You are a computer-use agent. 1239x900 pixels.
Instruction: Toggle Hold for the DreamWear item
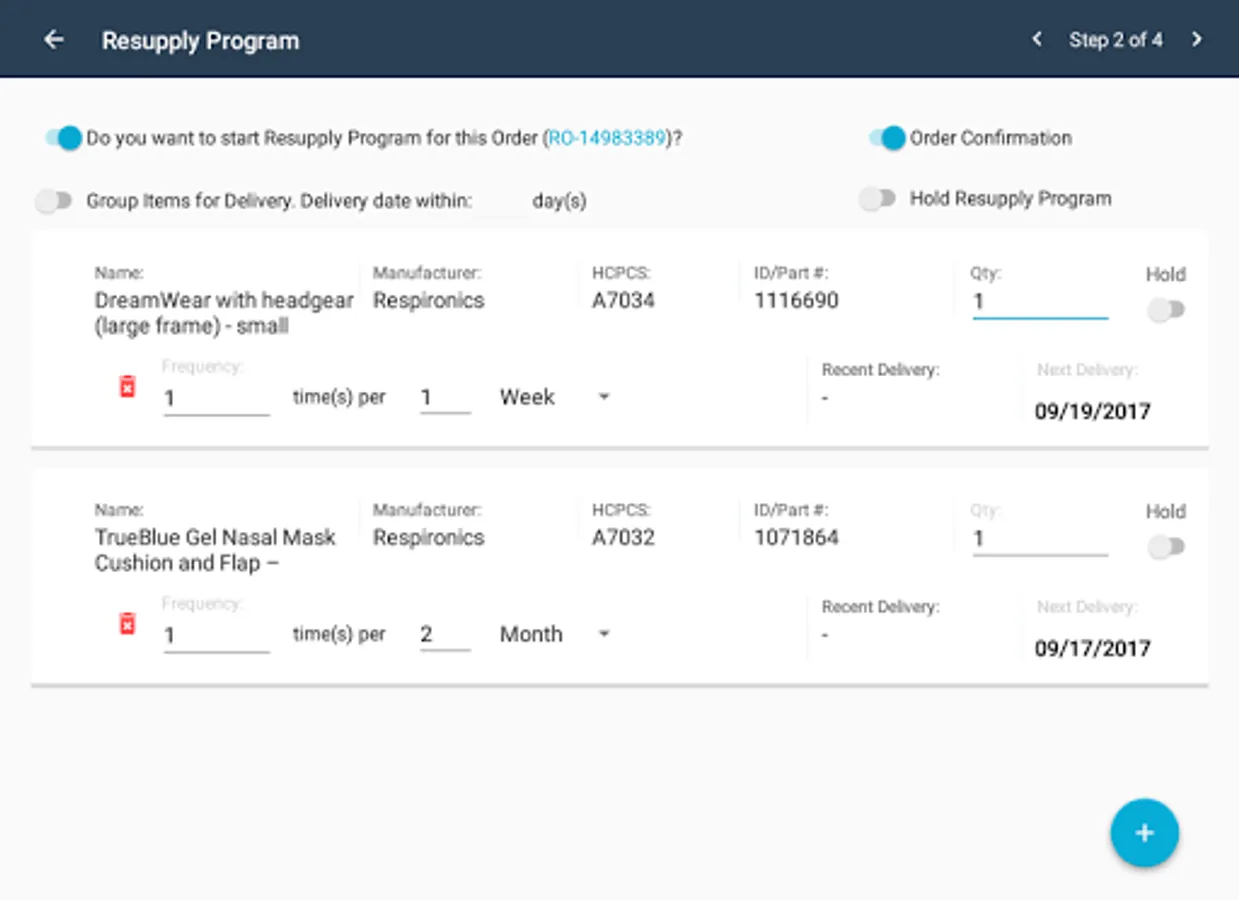pyautogui.click(x=1165, y=310)
